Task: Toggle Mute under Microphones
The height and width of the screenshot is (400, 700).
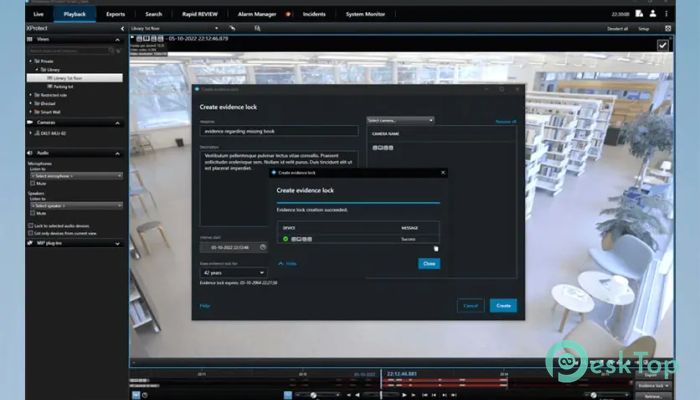Action: tap(33, 183)
